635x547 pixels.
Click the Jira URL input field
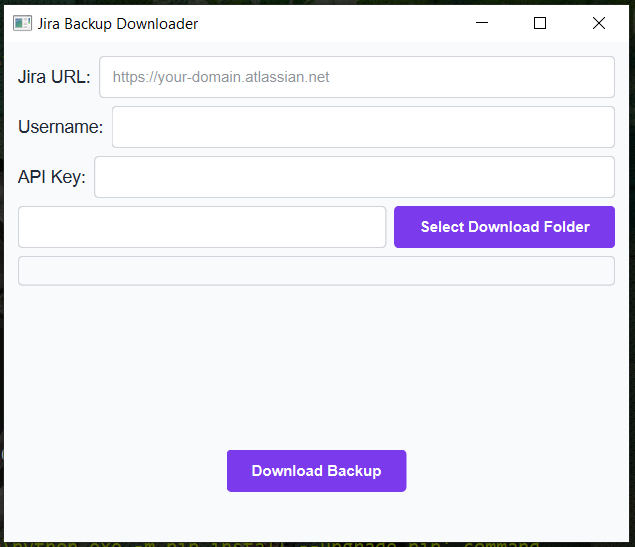coord(357,77)
